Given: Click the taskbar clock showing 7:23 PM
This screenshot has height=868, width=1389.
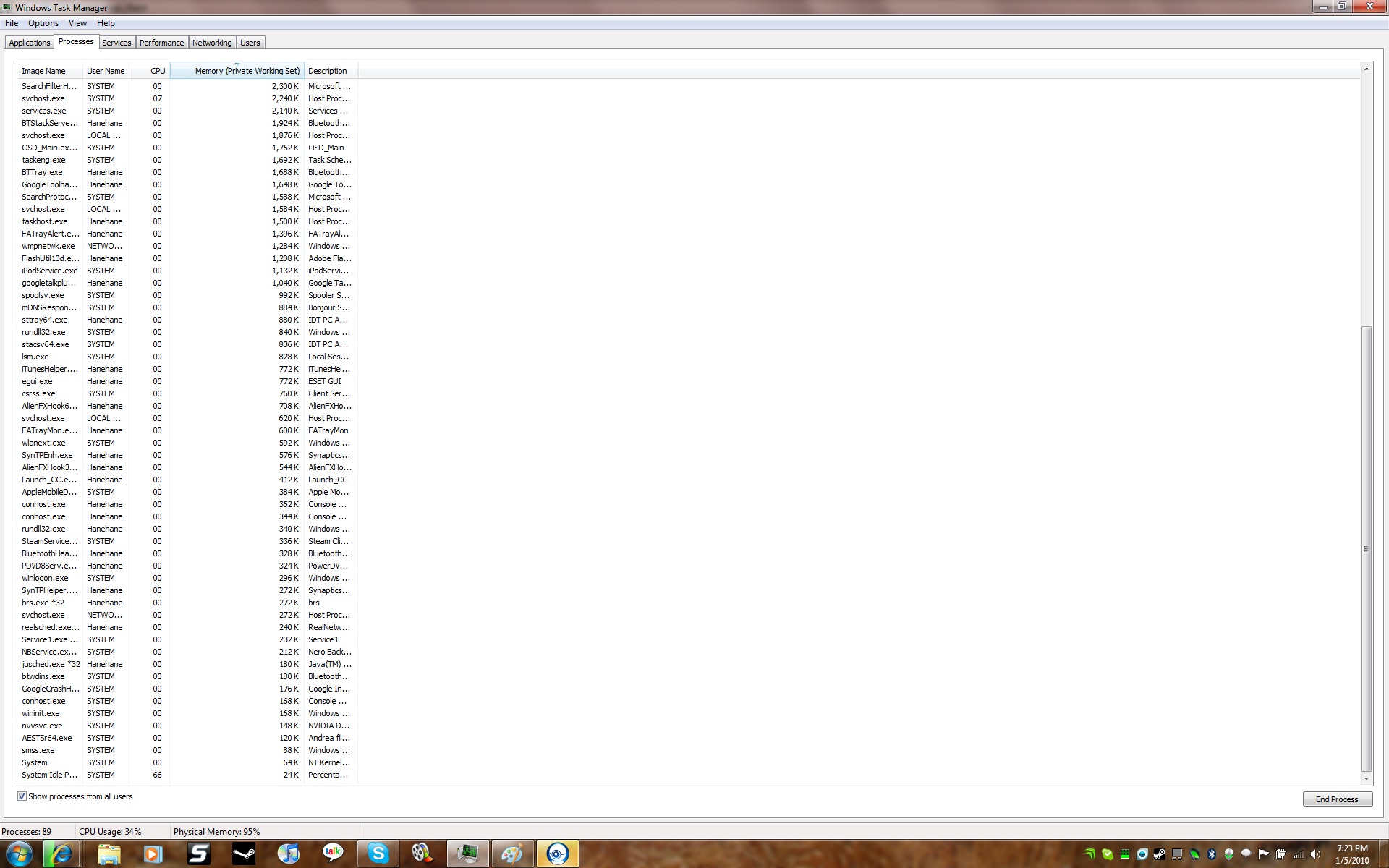Looking at the screenshot, I should pos(1352,848).
